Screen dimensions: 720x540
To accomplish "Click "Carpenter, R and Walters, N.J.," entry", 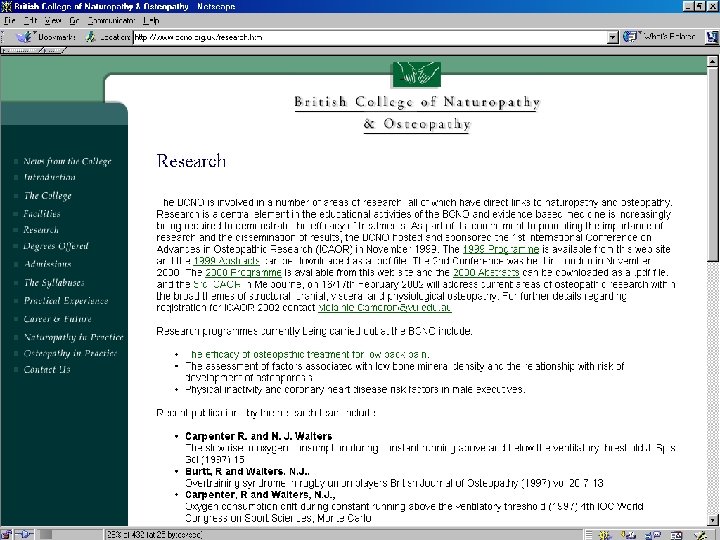I will click(x=260, y=495).
